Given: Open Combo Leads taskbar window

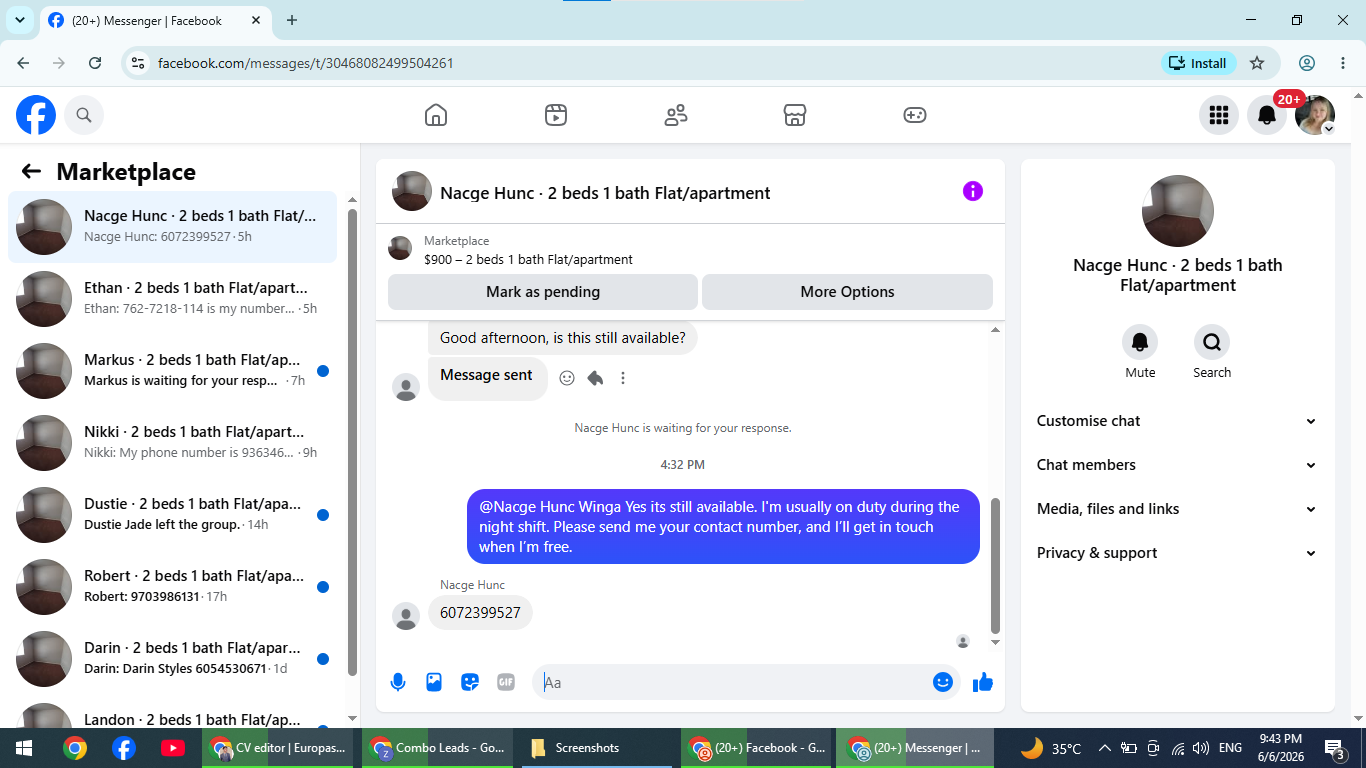Looking at the screenshot, I should pos(437,748).
